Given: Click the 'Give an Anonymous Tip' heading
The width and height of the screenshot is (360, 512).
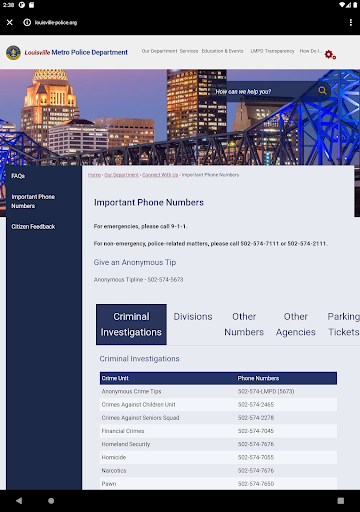Looking at the screenshot, I should coord(135,262).
